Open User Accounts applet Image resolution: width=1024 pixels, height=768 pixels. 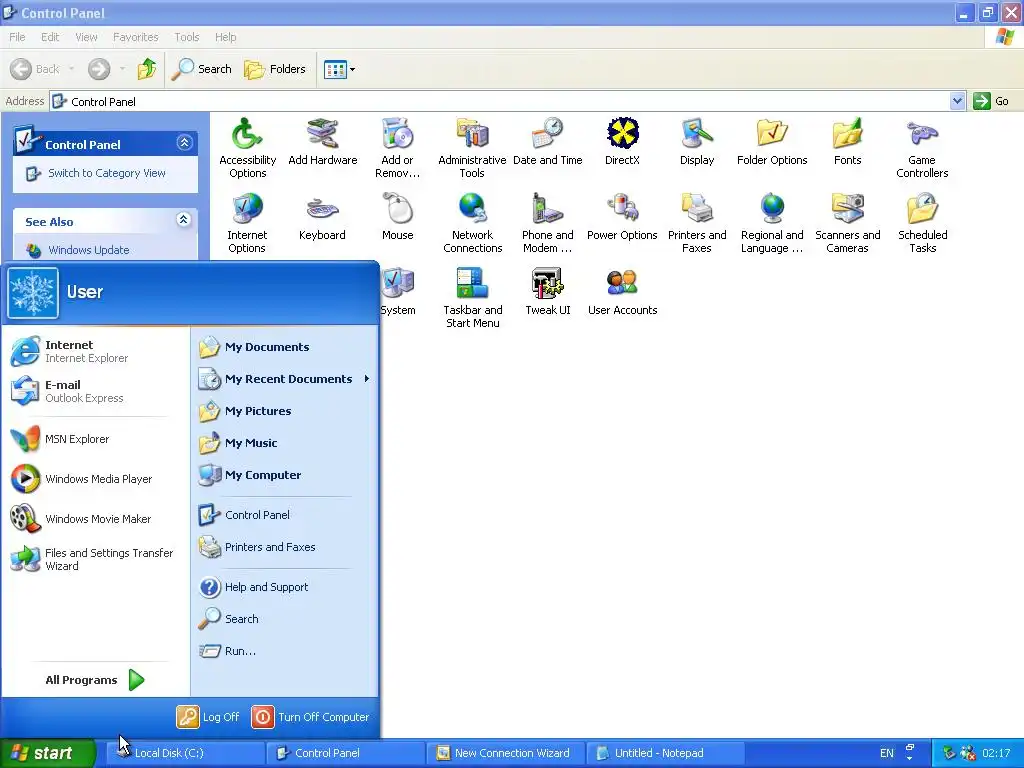[x=622, y=292]
